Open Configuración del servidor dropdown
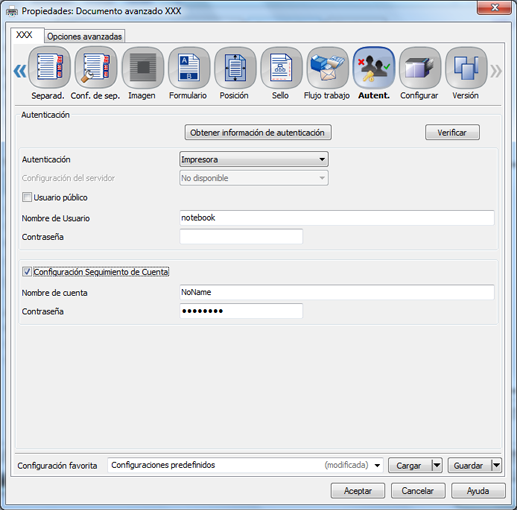The image size is (517, 510). [x=254, y=178]
